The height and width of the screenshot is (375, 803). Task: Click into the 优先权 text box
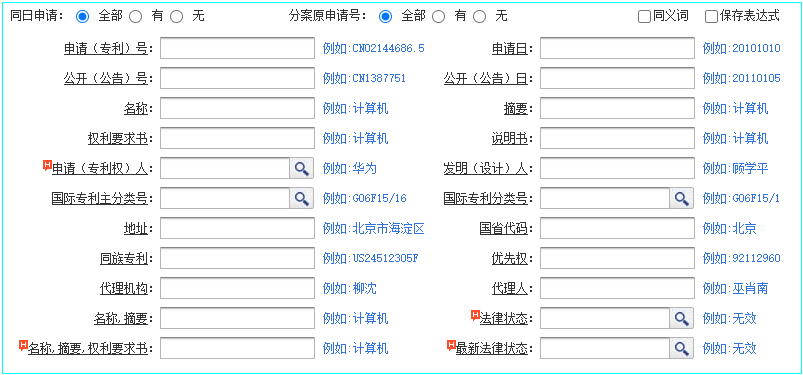(617, 258)
